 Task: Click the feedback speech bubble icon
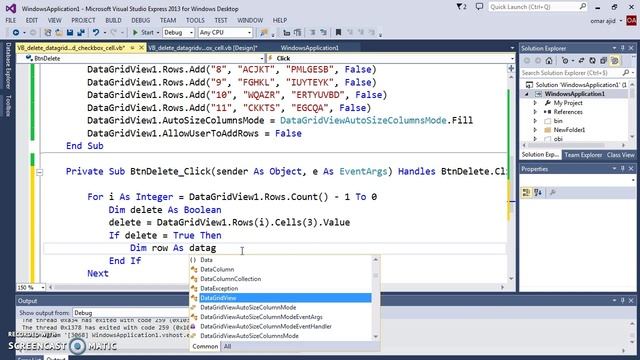coord(480,7)
